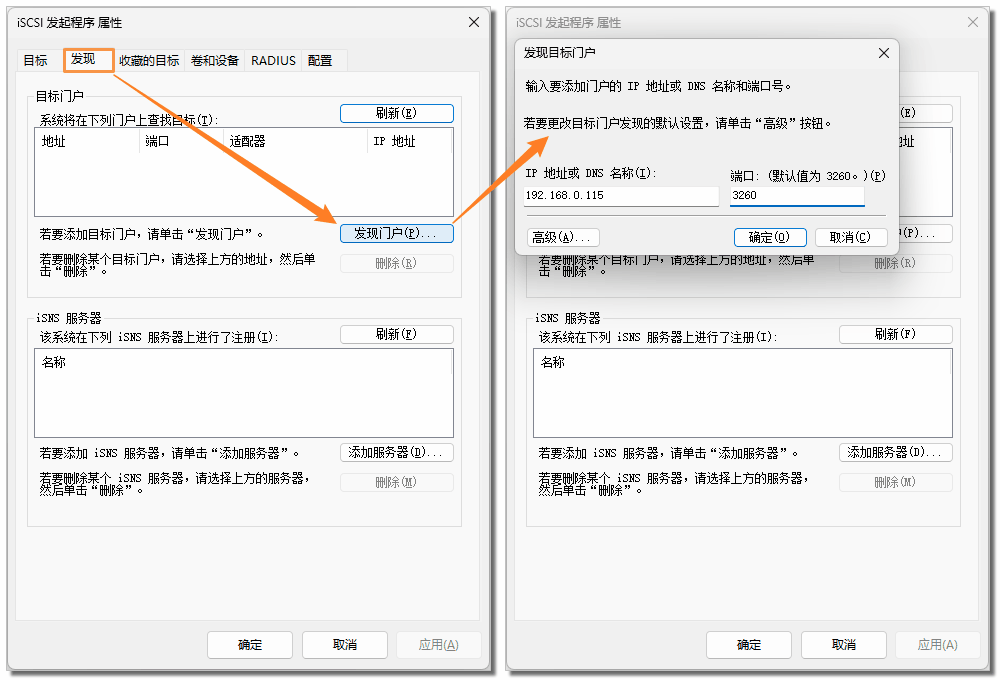Click the 端口 column header in left window
Image resolution: width=1000 pixels, height=680 pixels.
(181, 141)
